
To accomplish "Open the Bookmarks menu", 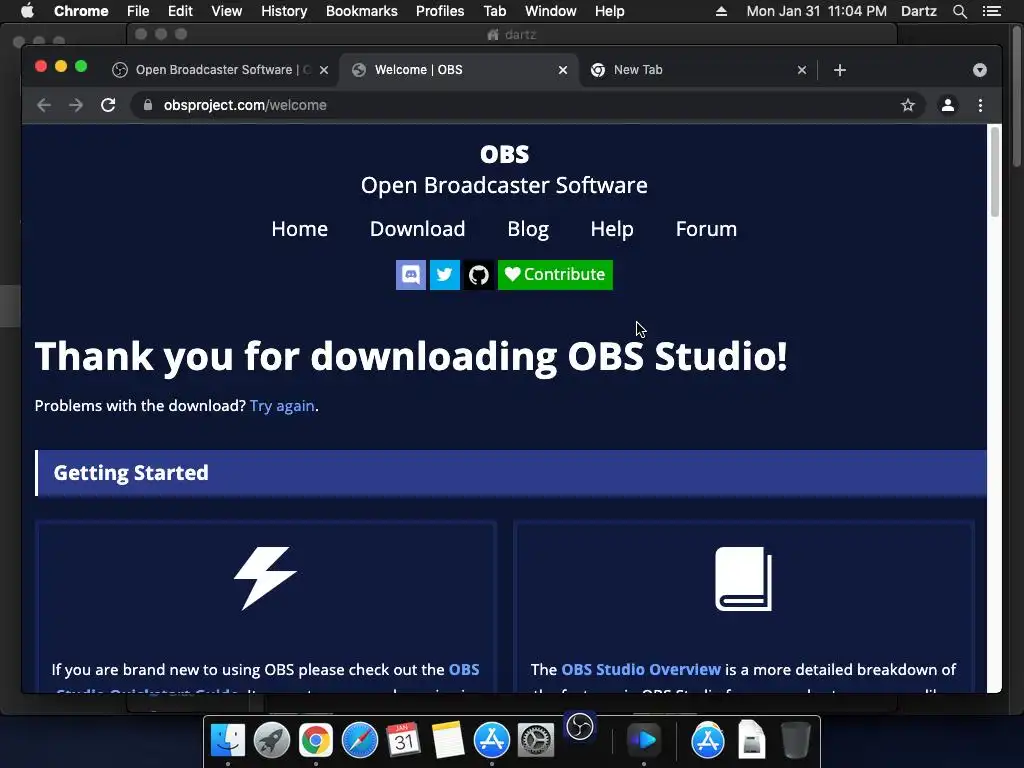I will 362,11.
